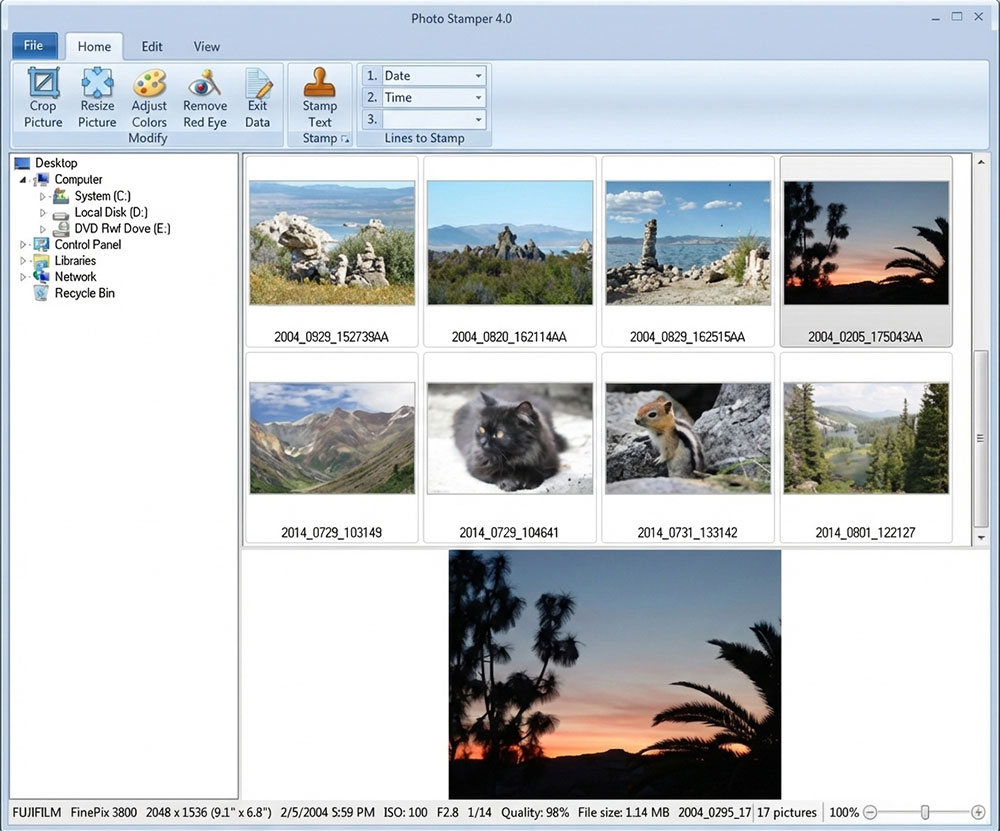
Task: Open the Exif Data editor
Action: click(257, 98)
